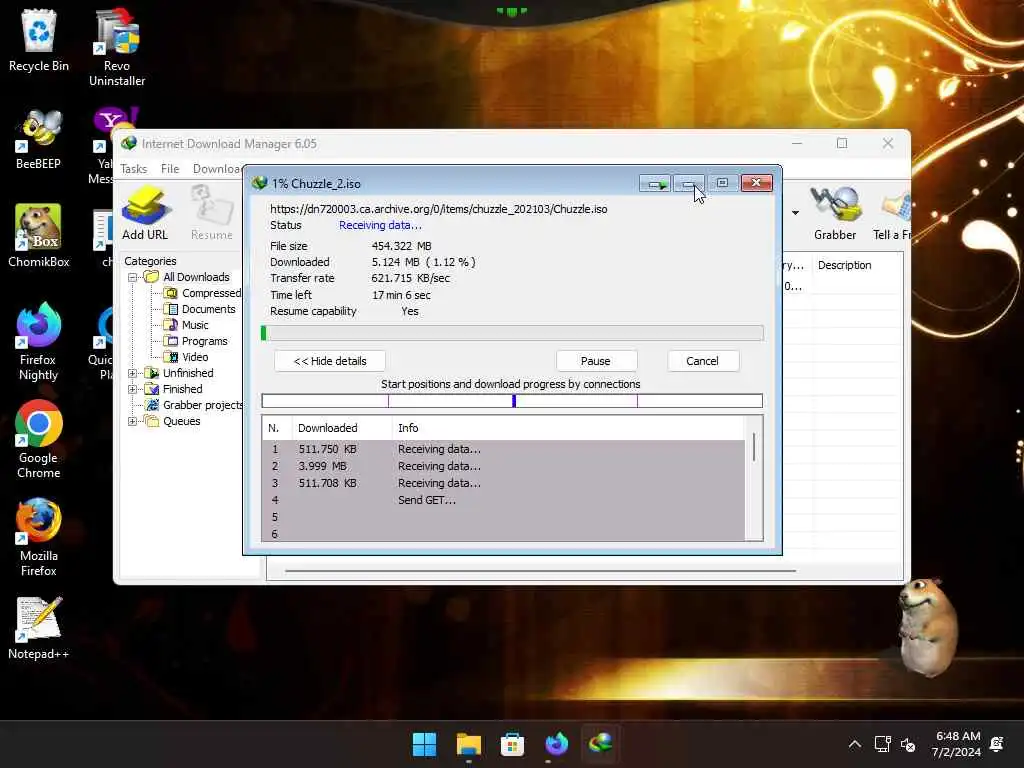Screen dimensions: 1024x768
Task: Click the restore button in download dialog title bar
Action: pos(722,184)
